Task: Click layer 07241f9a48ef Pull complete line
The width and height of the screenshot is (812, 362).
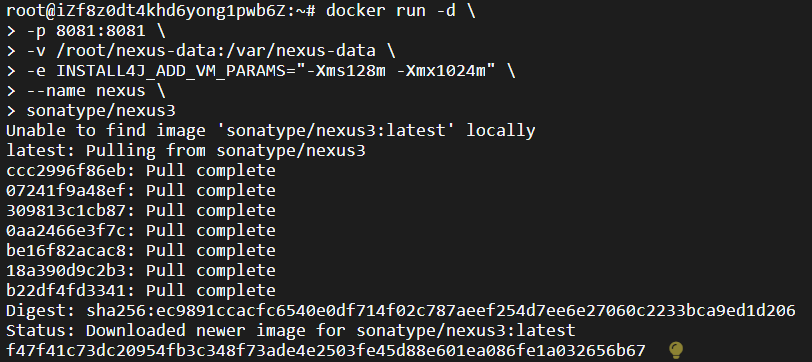Action: [x=141, y=191]
